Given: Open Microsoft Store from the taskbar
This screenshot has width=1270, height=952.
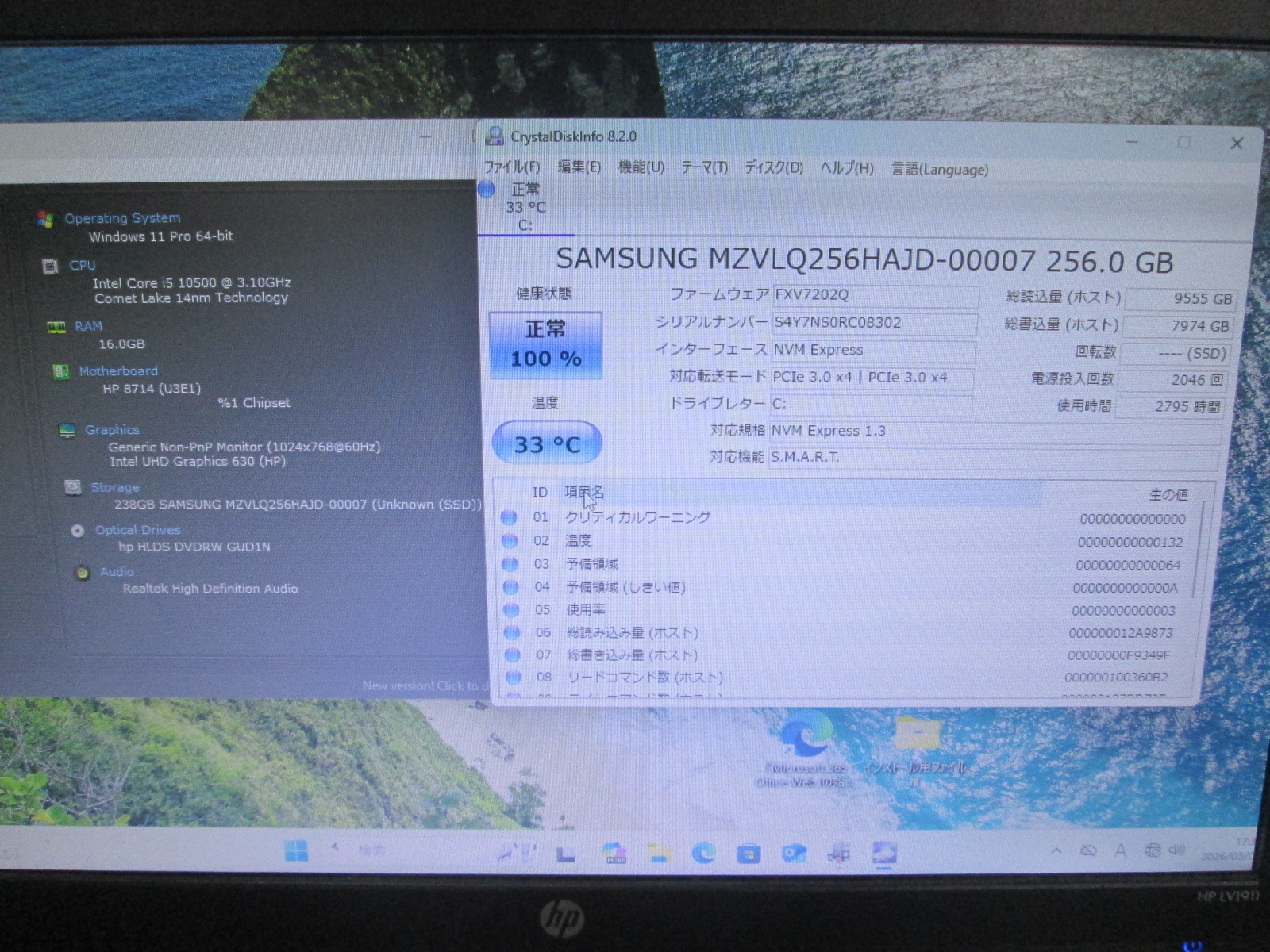Looking at the screenshot, I should 748,854.
